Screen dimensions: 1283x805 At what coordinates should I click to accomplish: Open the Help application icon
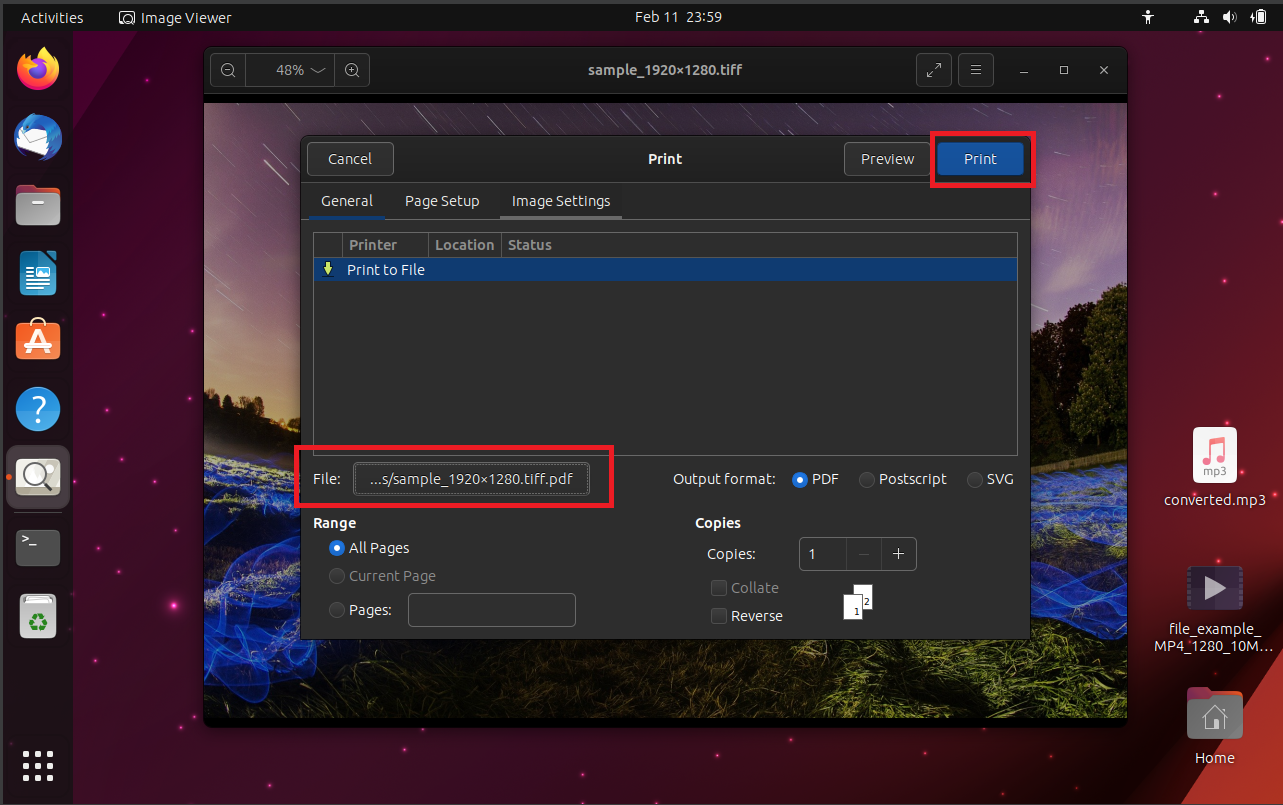click(37, 409)
